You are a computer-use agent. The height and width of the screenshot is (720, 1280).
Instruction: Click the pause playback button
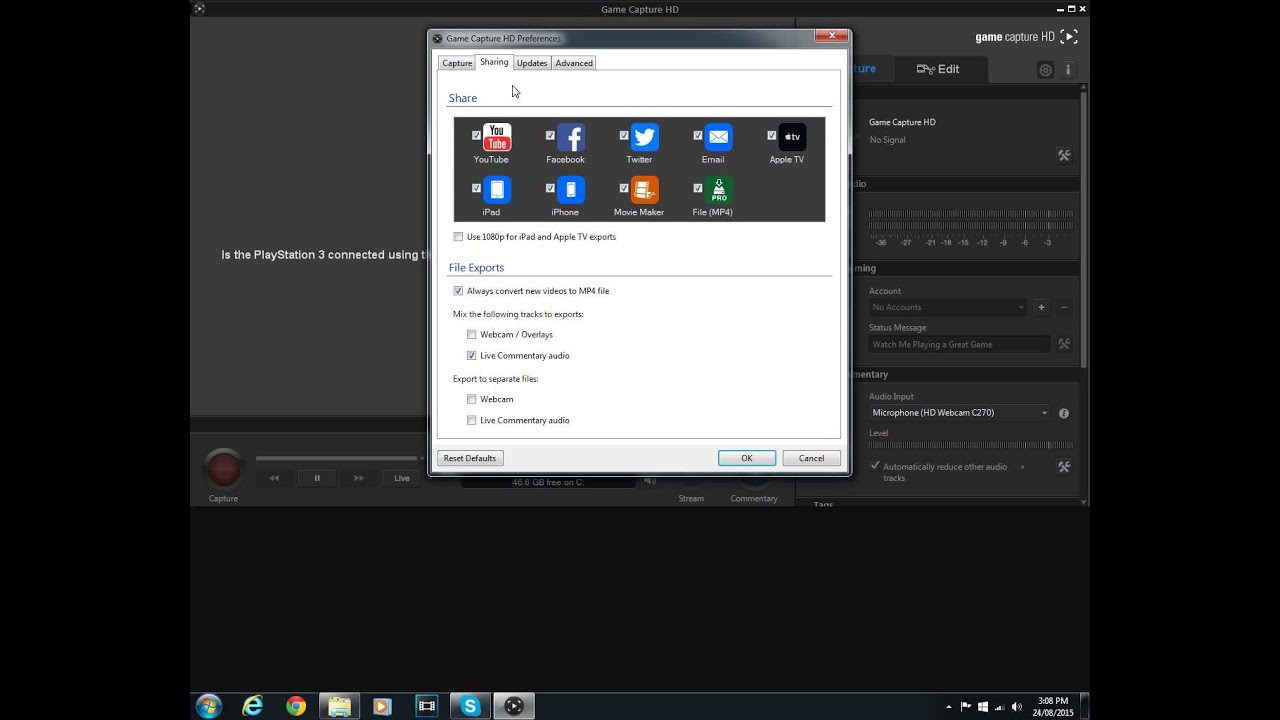317,478
